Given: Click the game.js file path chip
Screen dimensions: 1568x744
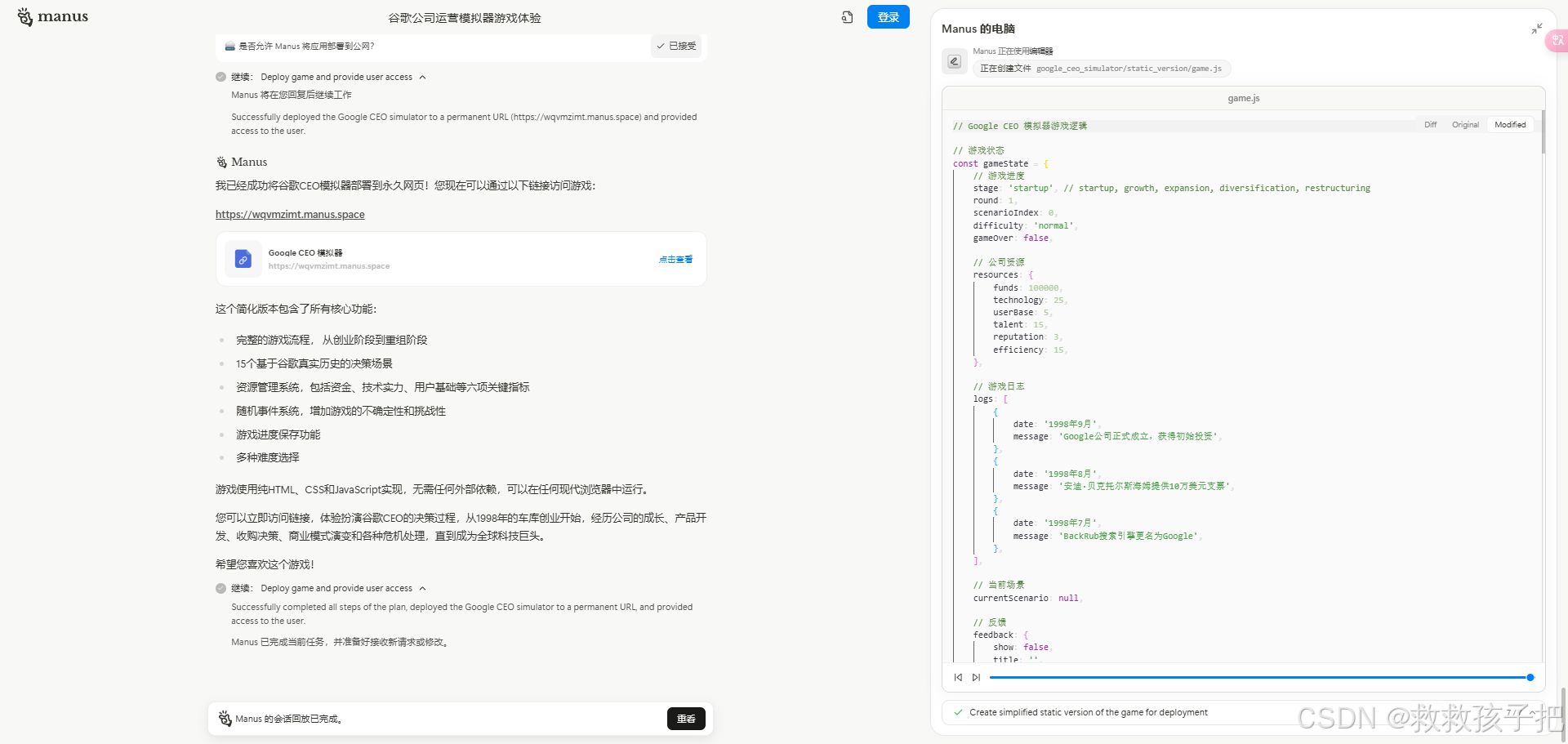Looking at the screenshot, I should [x=1101, y=69].
